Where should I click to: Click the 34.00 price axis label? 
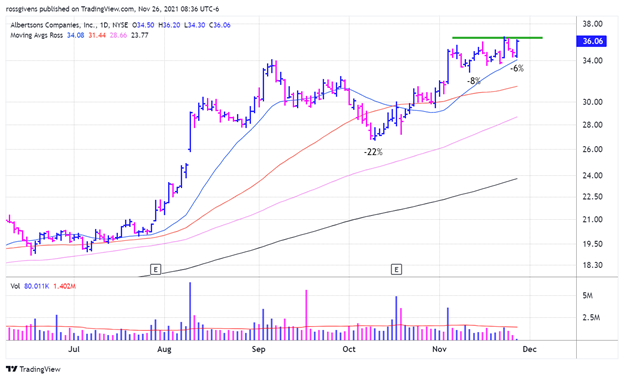[593, 61]
